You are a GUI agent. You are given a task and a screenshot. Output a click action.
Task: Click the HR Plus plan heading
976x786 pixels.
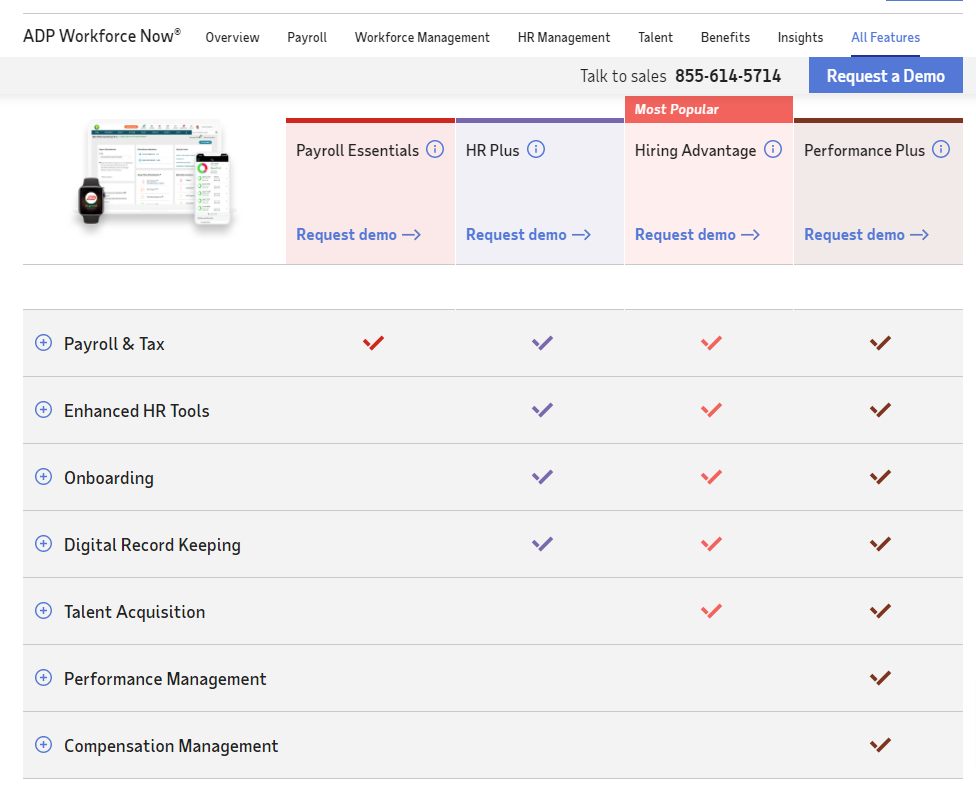[492, 151]
